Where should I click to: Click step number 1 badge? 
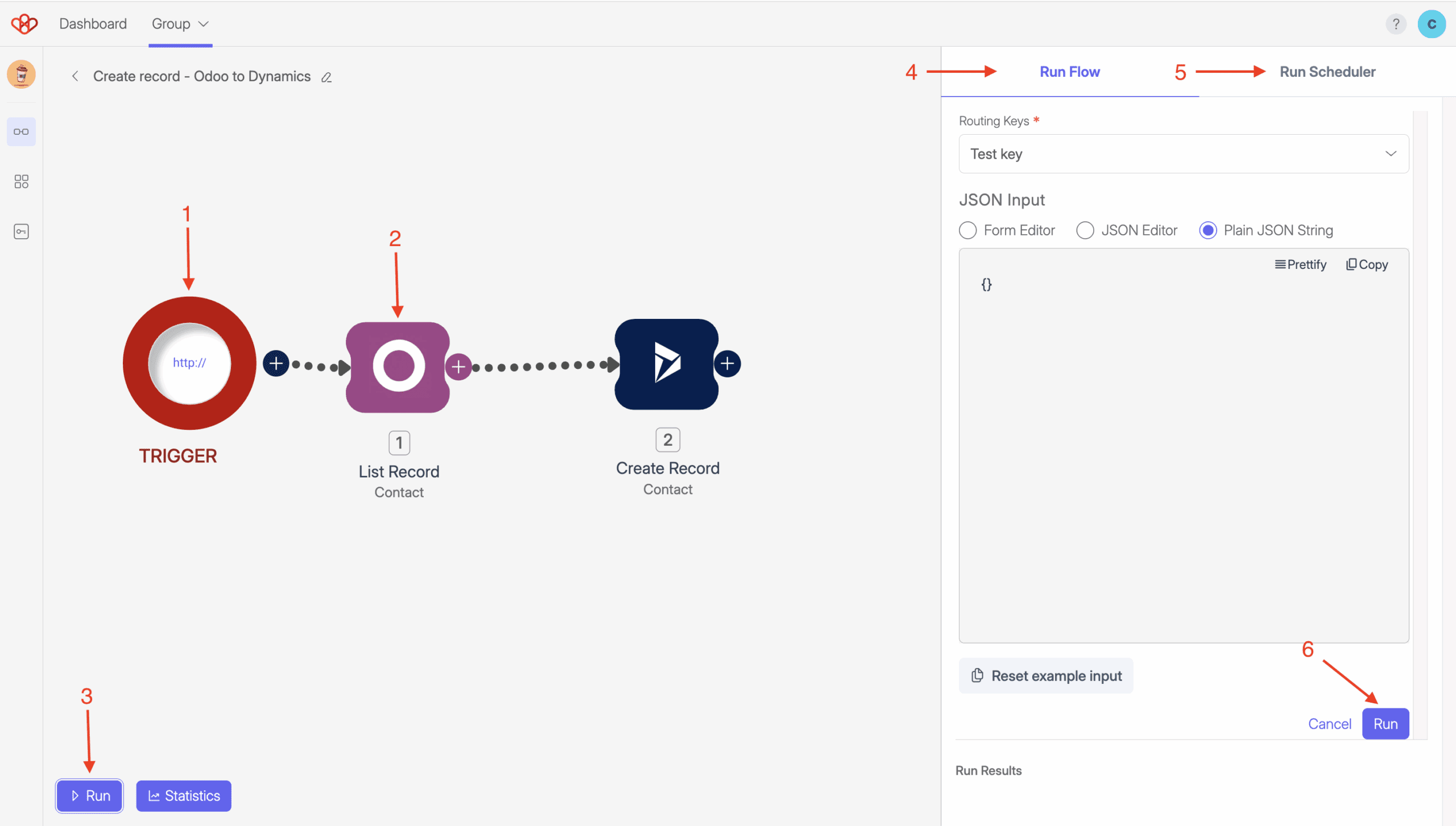[x=399, y=443]
